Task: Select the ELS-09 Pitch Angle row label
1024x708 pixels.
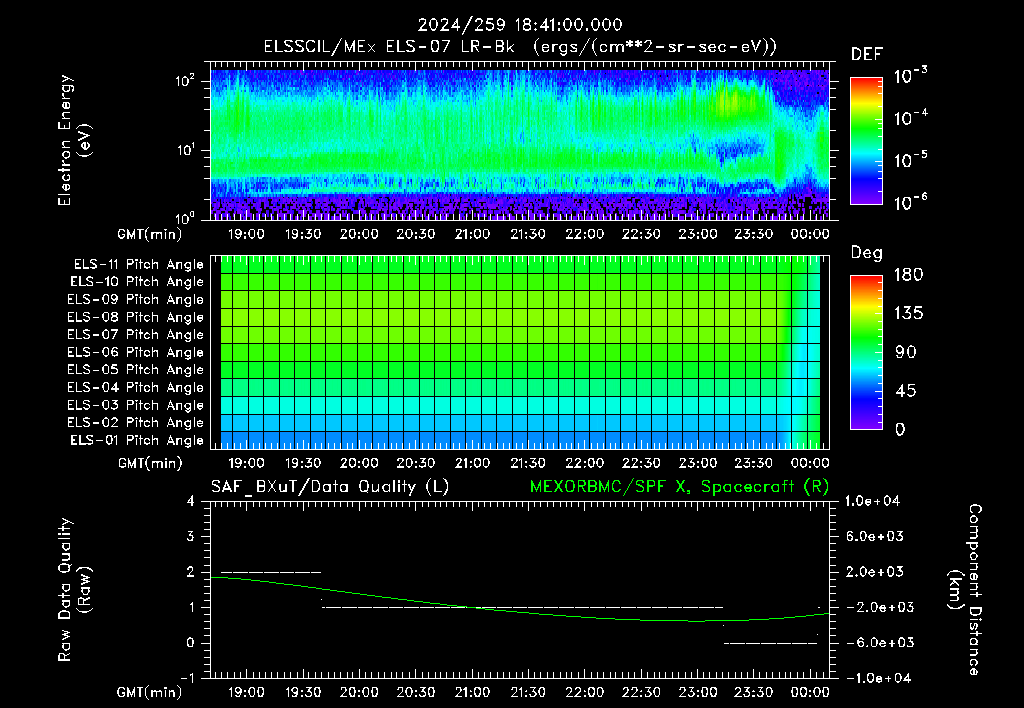Action: point(136,300)
